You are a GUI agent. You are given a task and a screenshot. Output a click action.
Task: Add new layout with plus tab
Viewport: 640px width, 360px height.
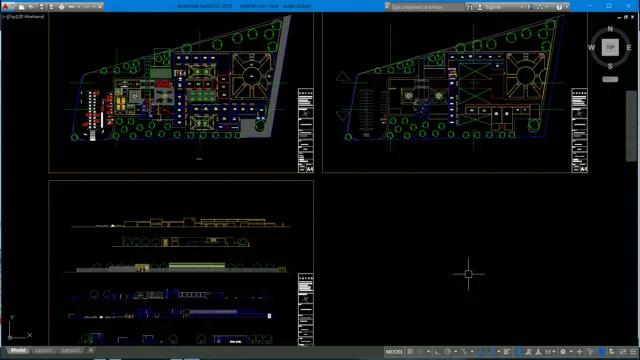click(91, 350)
